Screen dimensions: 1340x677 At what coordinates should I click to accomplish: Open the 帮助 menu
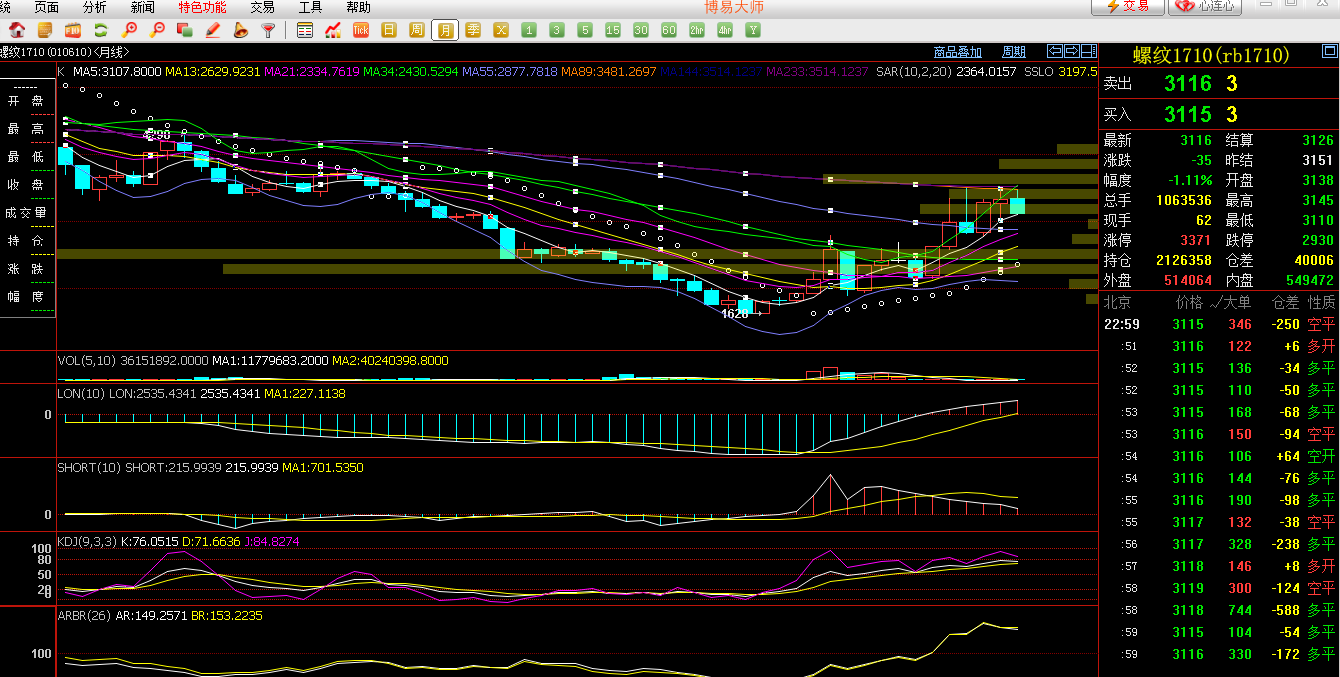358,7
